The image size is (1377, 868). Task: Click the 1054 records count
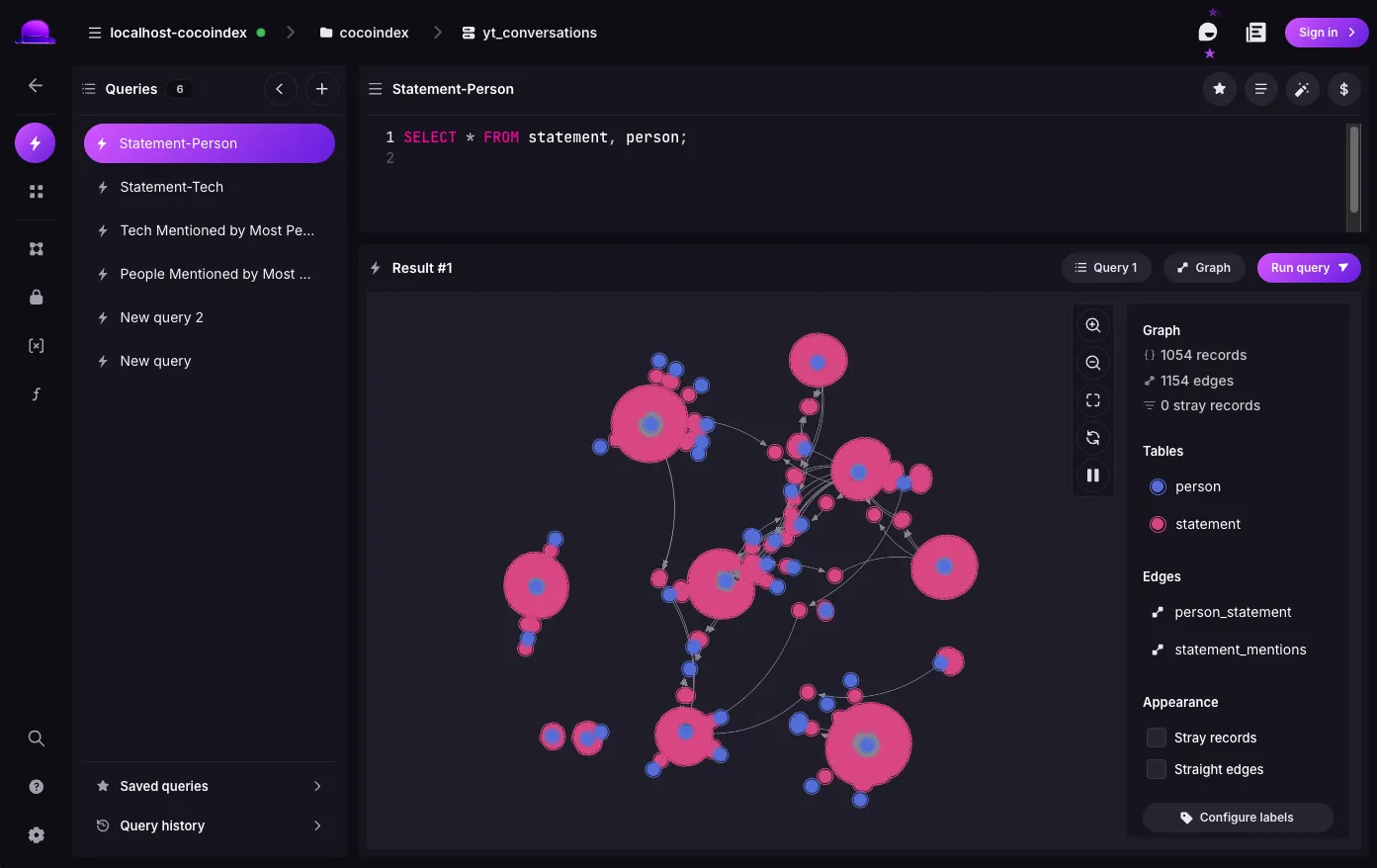tap(1203, 355)
